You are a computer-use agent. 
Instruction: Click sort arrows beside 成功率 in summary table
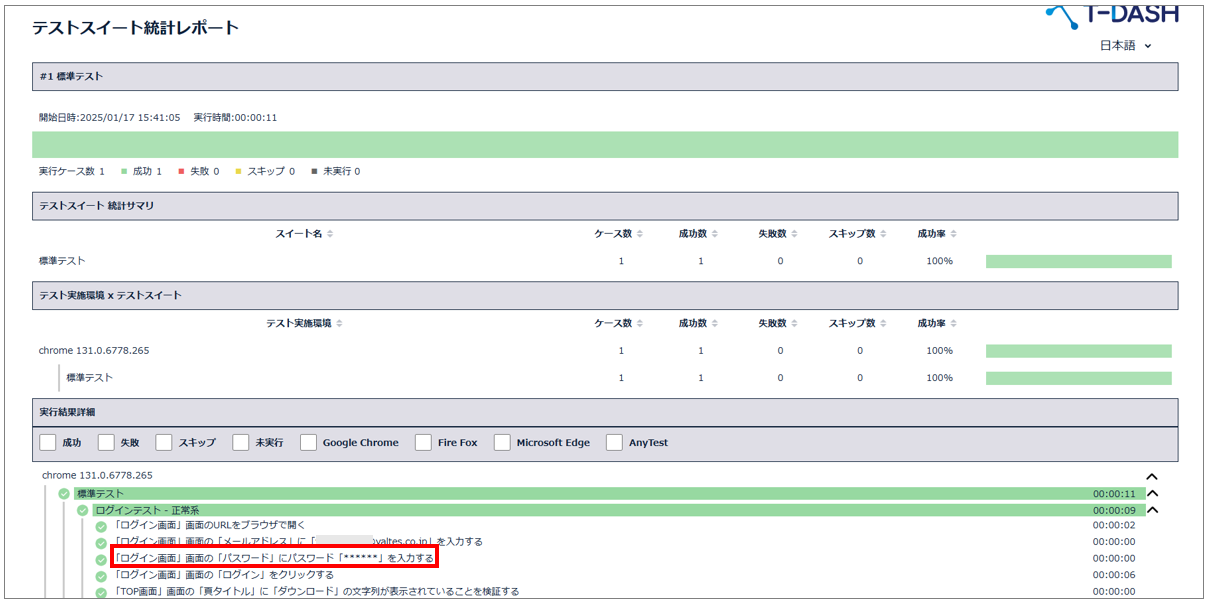954,234
